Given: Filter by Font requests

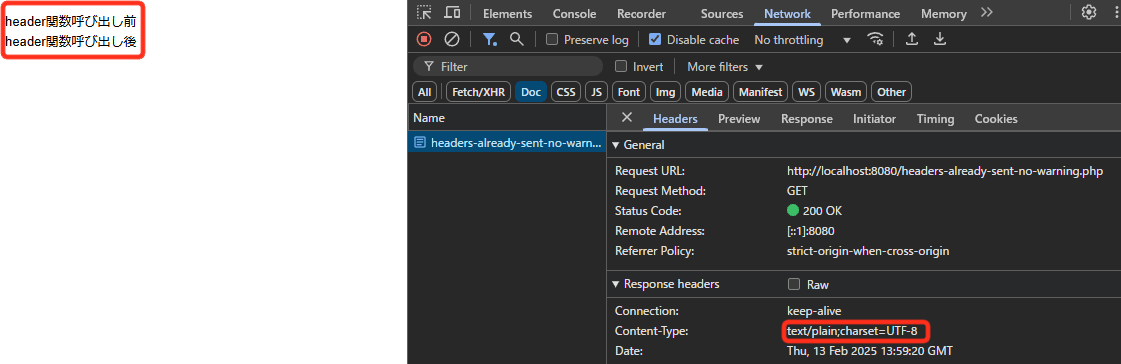Looking at the screenshot, I should 629,92.
